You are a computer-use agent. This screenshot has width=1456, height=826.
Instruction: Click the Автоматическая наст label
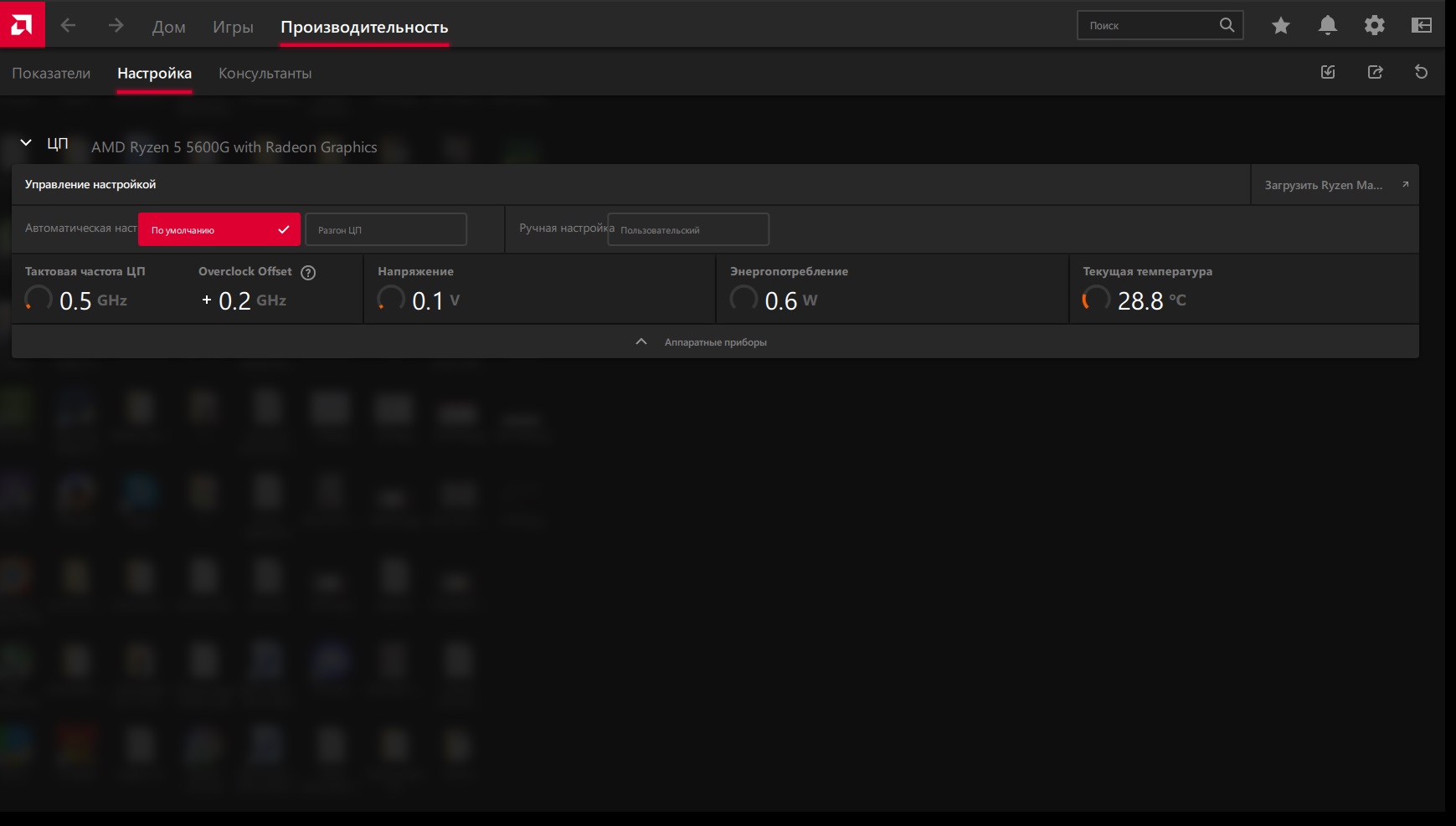pyautogui.click(x=80, y=228)
